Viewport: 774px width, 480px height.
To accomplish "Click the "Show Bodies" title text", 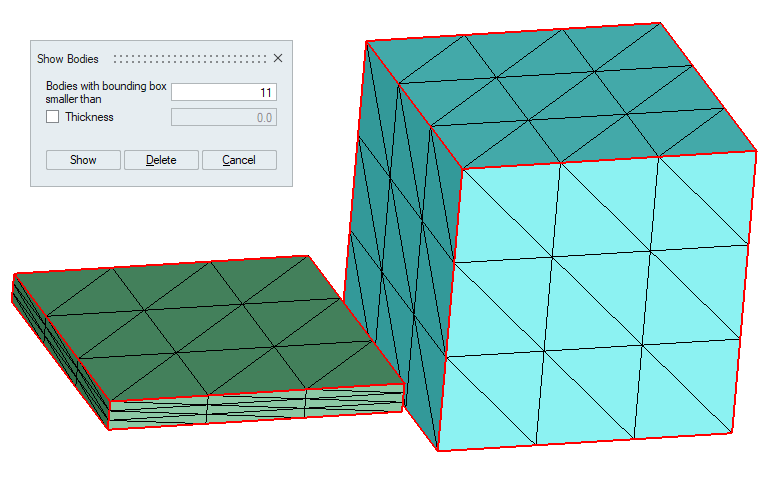I will (x=67, y=59).
